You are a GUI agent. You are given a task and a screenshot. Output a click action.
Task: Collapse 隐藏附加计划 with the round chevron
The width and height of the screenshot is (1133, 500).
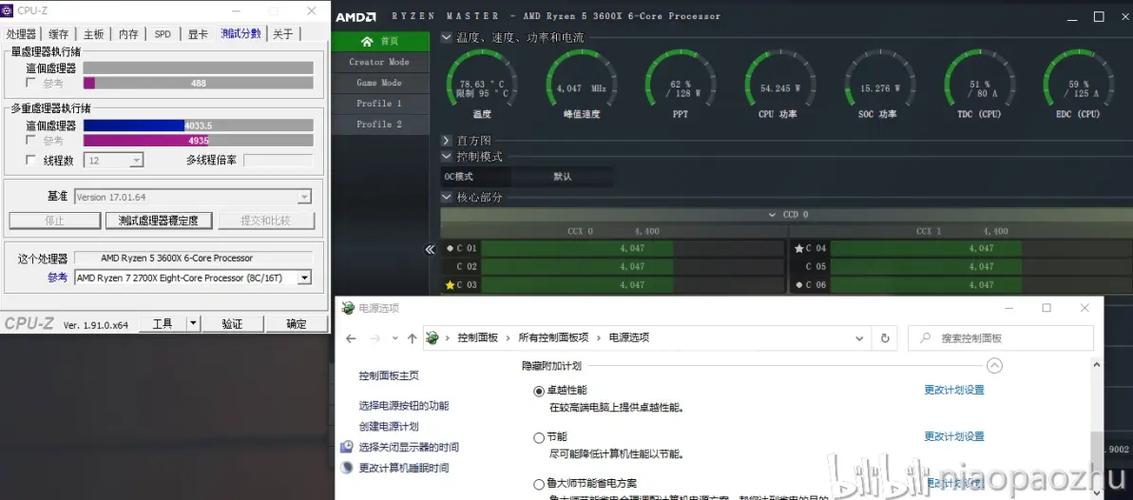pyautogui.click(x=995, y=366)
